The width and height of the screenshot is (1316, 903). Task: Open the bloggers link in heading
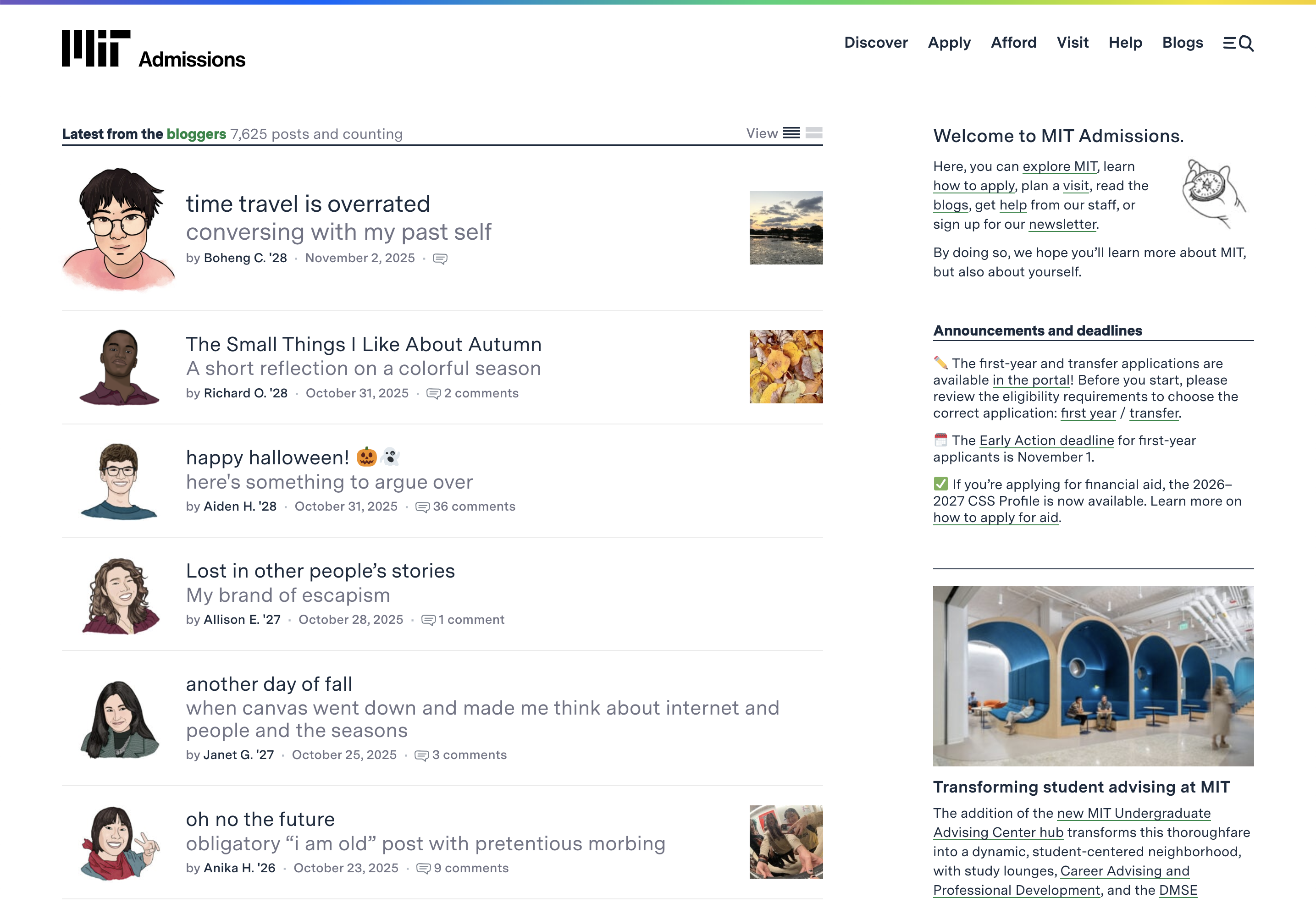click(196, 134)
